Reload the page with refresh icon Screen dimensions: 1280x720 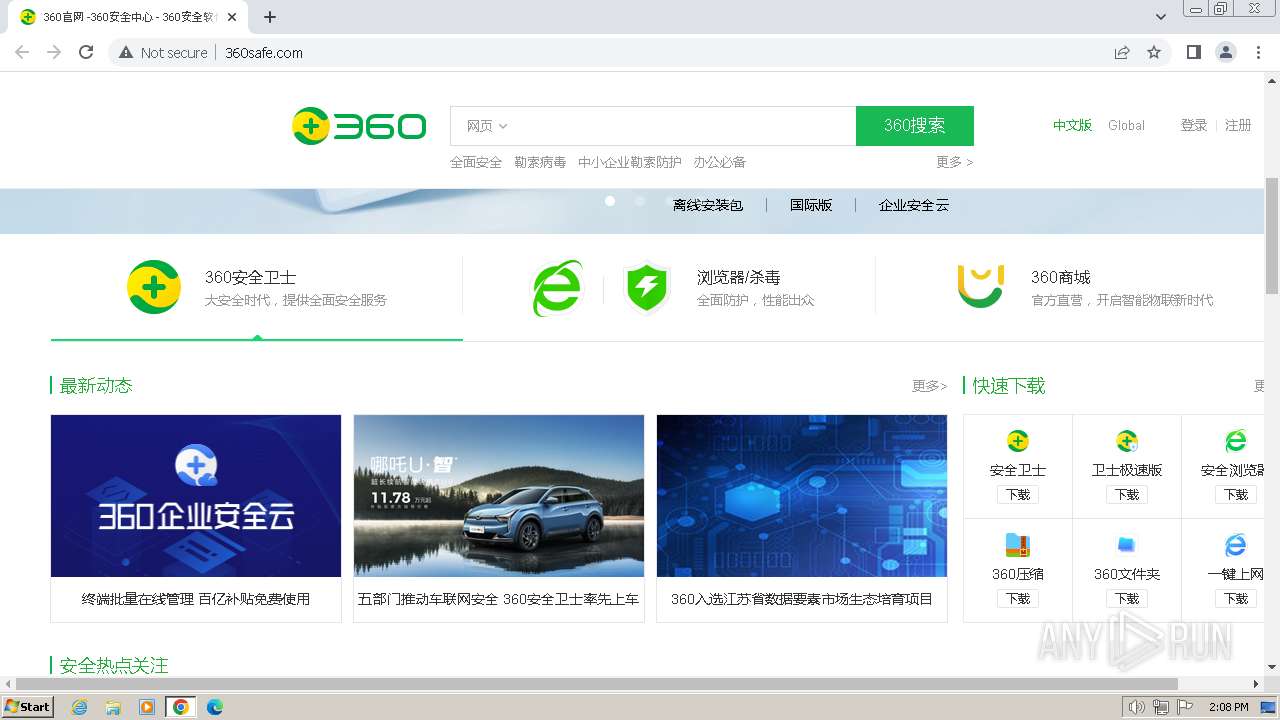coord(86,52)
